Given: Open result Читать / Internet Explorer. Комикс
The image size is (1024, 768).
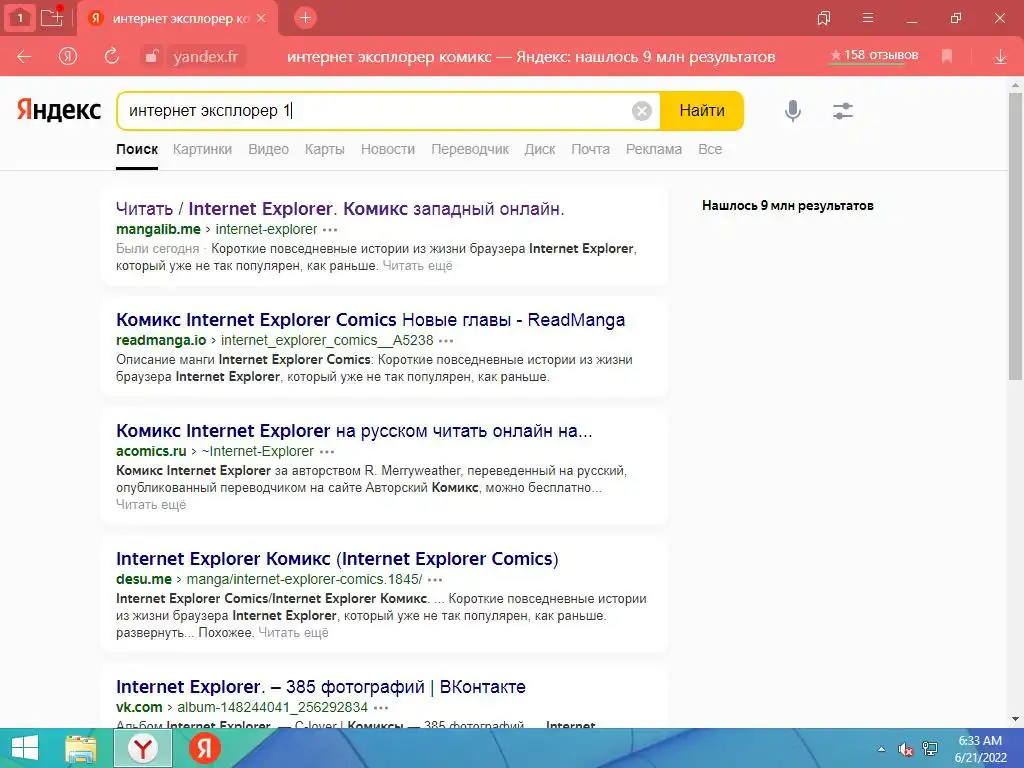Looking at the screenshot, I should (x=340, y=209).
